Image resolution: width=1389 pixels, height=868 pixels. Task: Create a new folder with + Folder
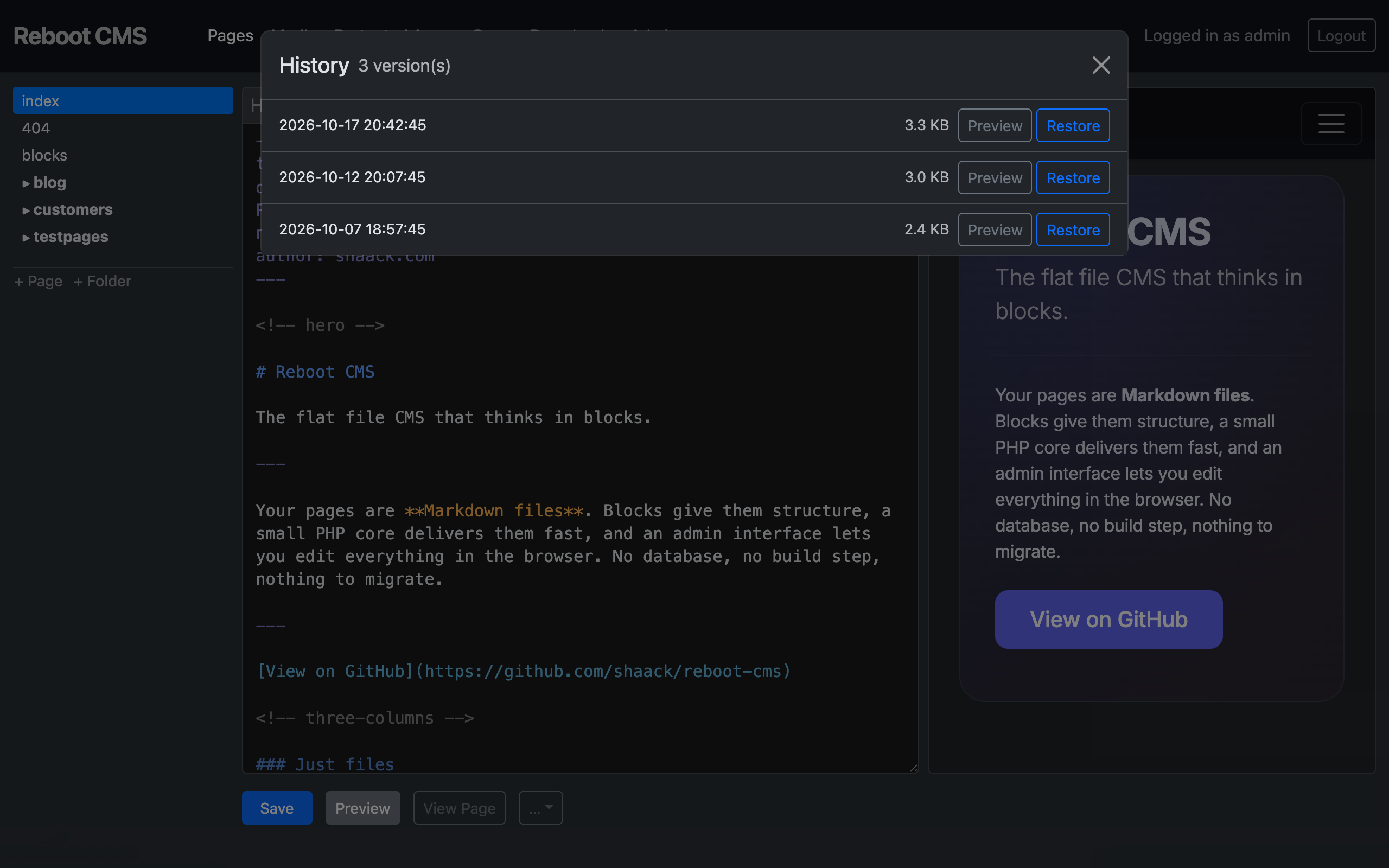102,282
